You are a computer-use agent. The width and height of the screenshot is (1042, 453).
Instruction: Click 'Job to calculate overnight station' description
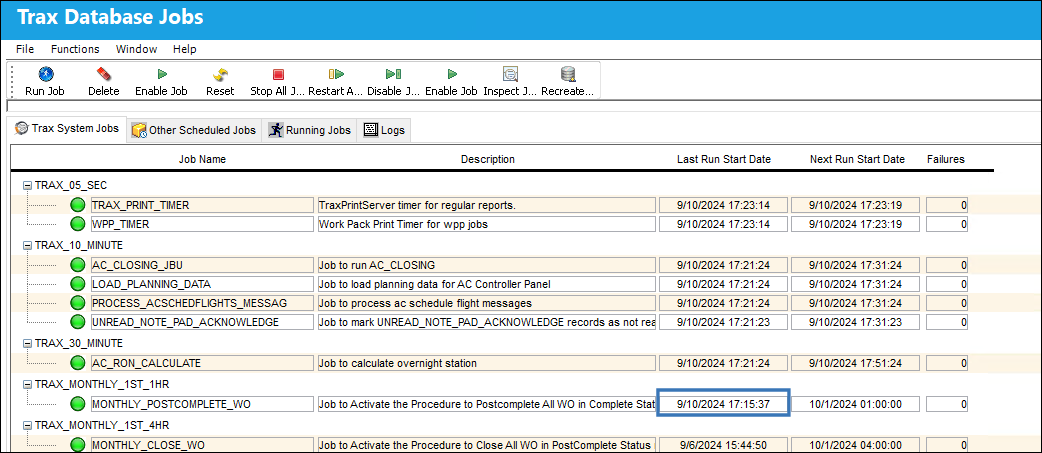(x=486, y=363)
